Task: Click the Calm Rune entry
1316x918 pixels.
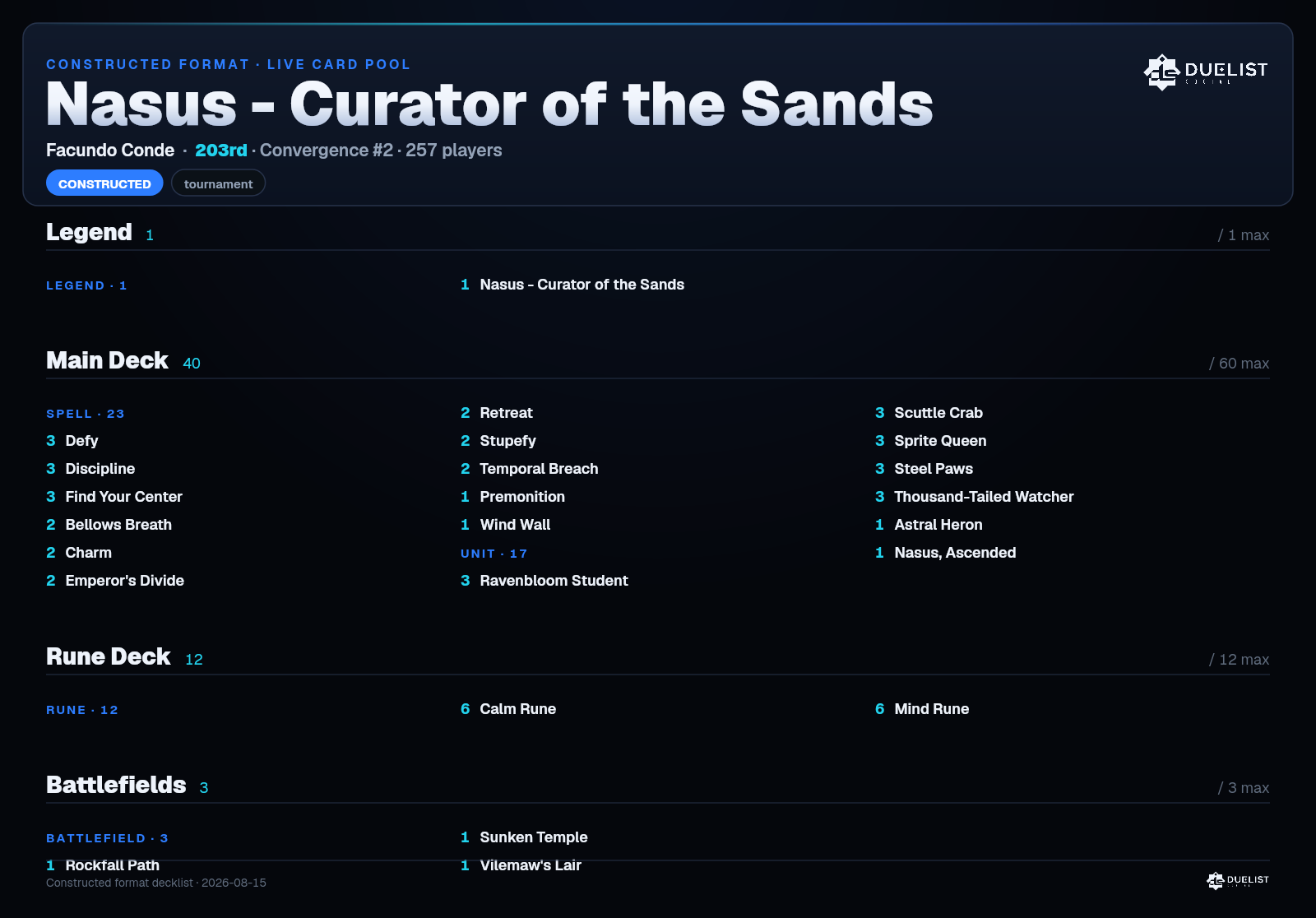Action: pos(508,709)
